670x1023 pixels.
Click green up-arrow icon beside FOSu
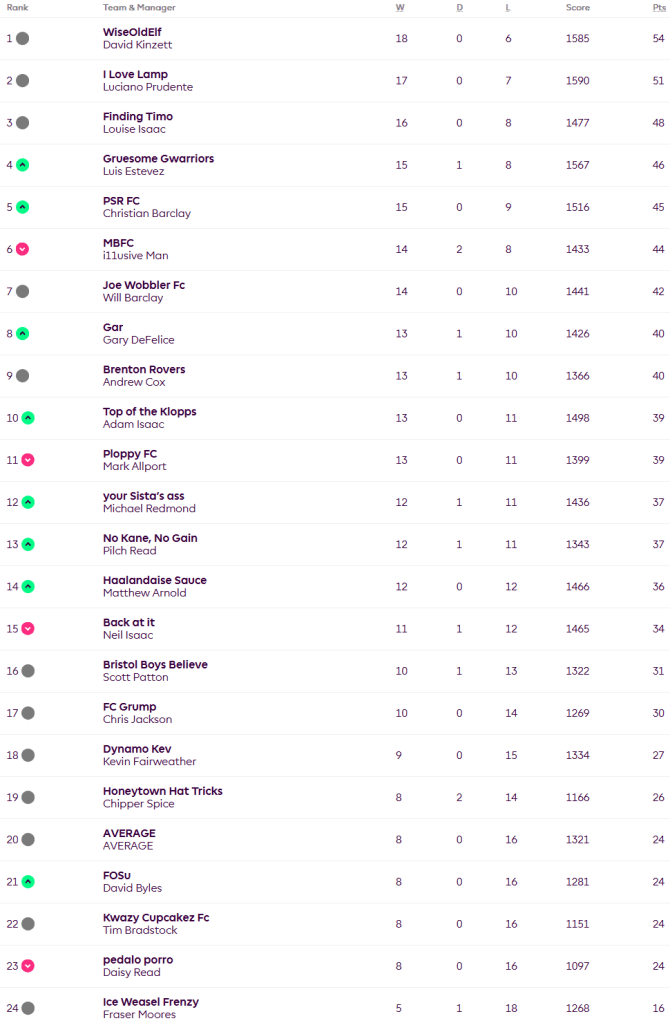click(28, 882)
